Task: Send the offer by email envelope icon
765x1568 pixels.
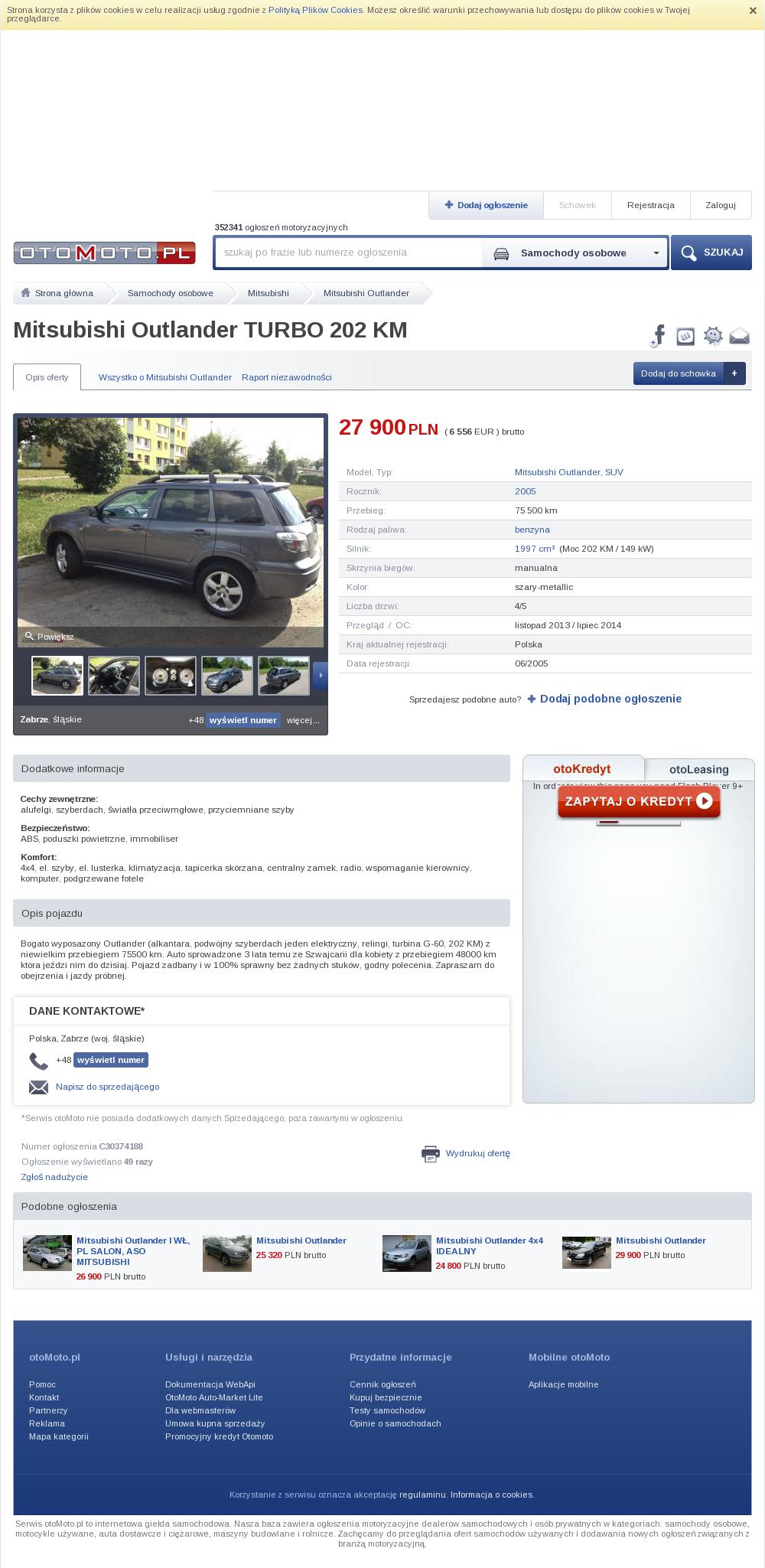Action: 739,336
